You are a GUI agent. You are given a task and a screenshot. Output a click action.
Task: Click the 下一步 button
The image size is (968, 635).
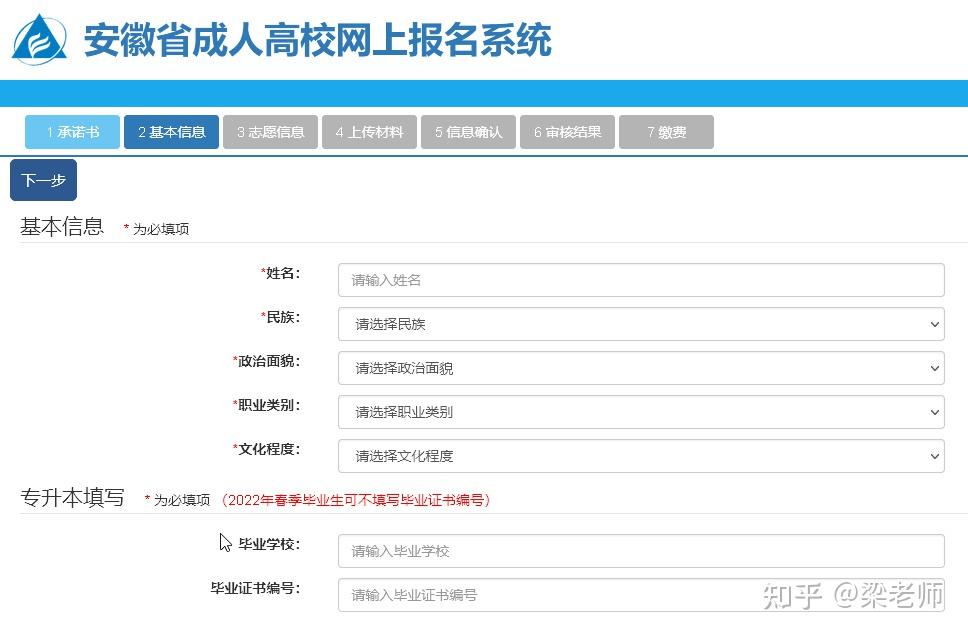pos(43,180)
